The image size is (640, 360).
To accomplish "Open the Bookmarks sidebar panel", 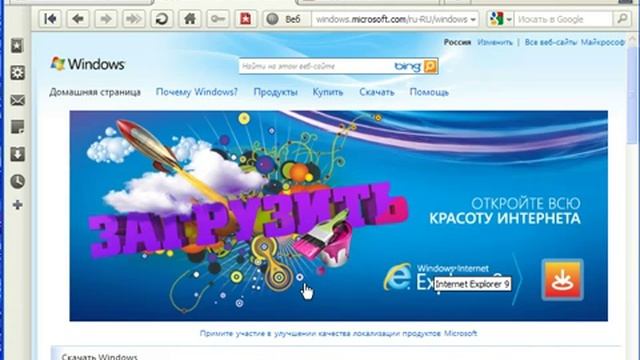I will tap(17, 46).
